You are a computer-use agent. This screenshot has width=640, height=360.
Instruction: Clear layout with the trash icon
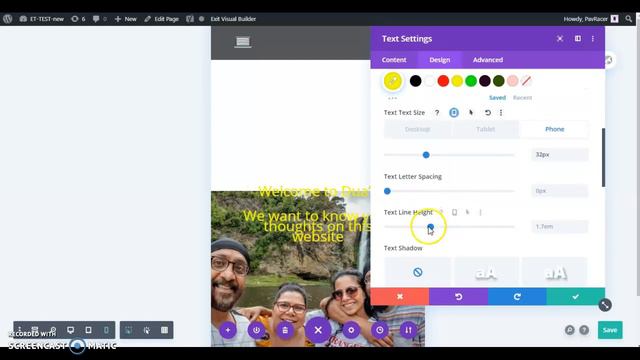(x=285, y=330)
